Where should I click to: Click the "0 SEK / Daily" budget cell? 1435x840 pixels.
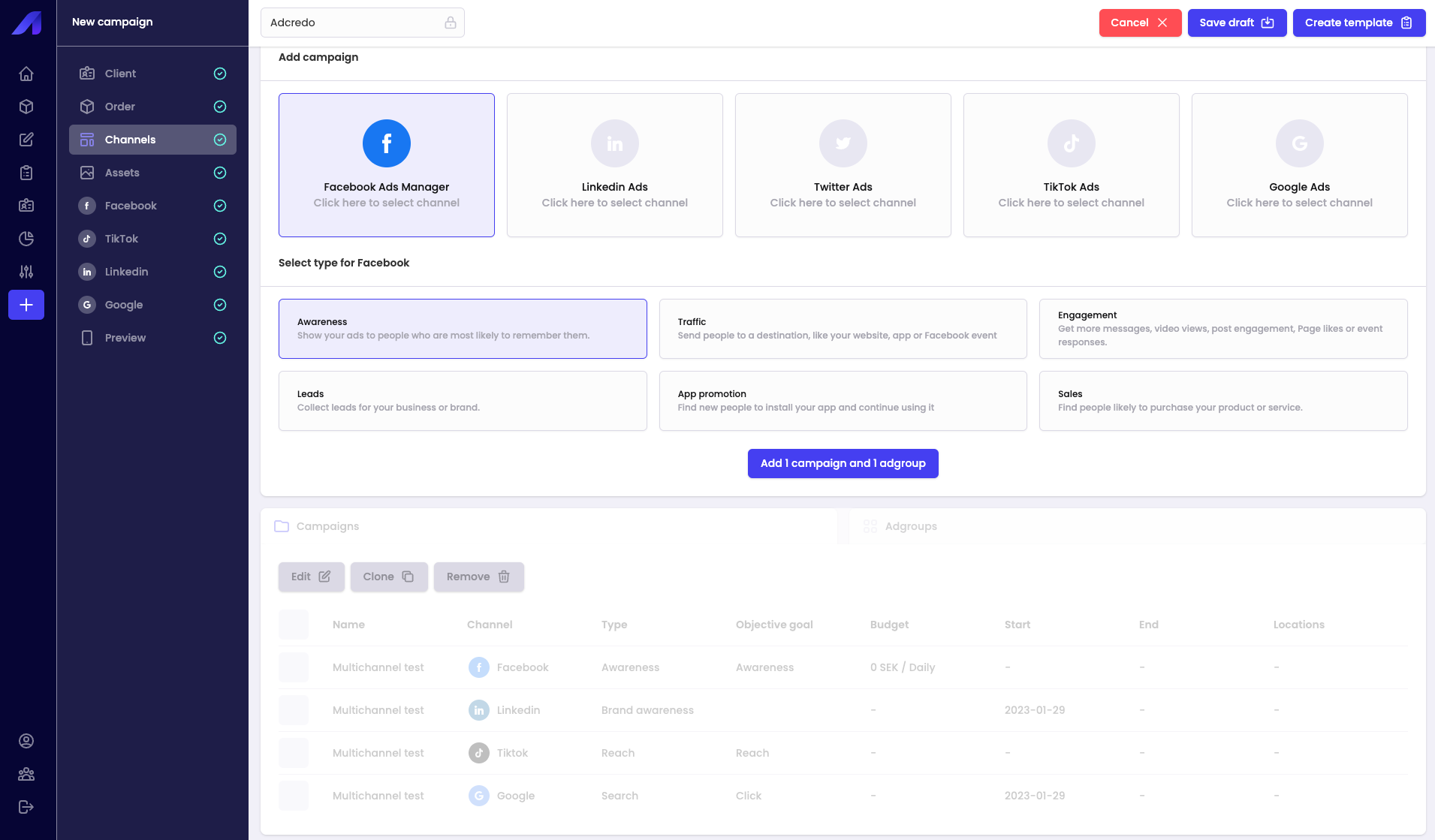(903, 667)
